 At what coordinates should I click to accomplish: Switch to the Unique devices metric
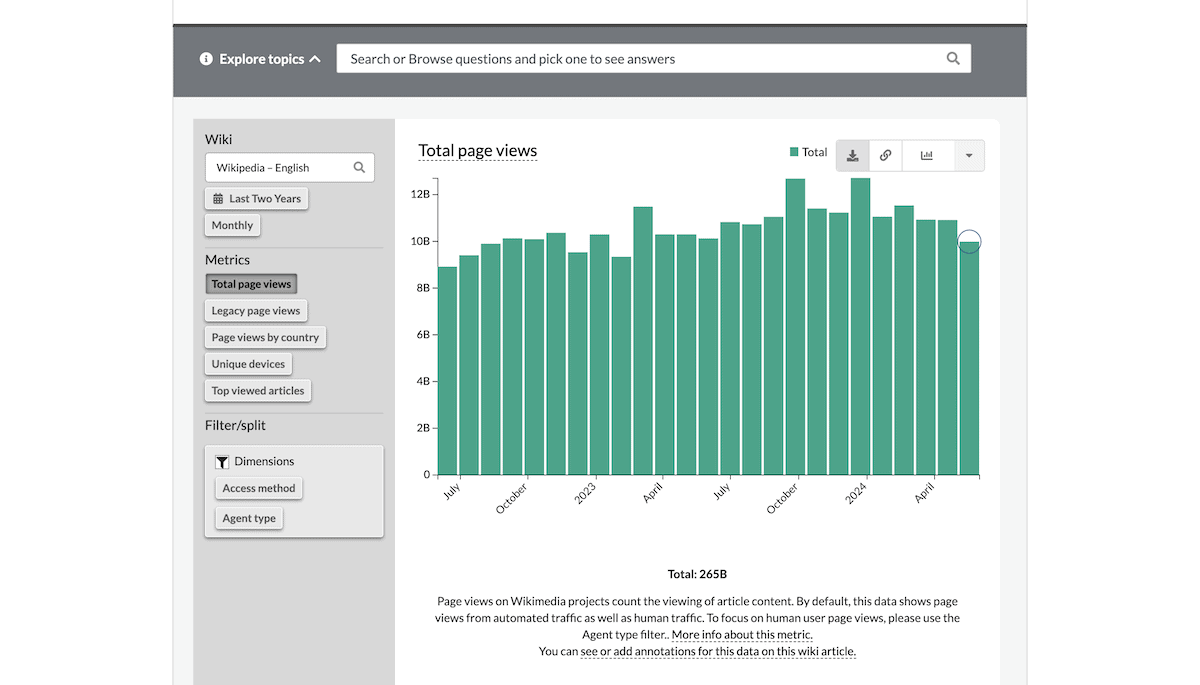point(247,364)
